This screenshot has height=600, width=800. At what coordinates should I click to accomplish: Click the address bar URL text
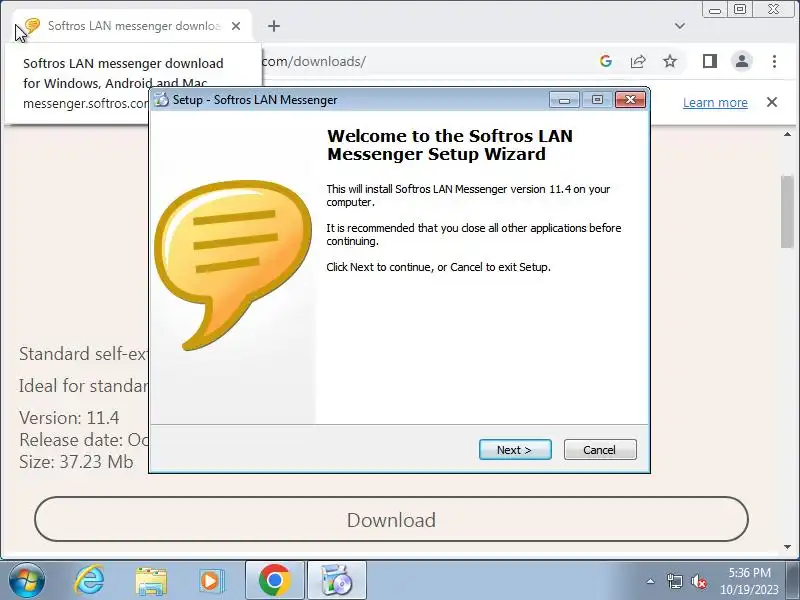(x=314, y=61)
